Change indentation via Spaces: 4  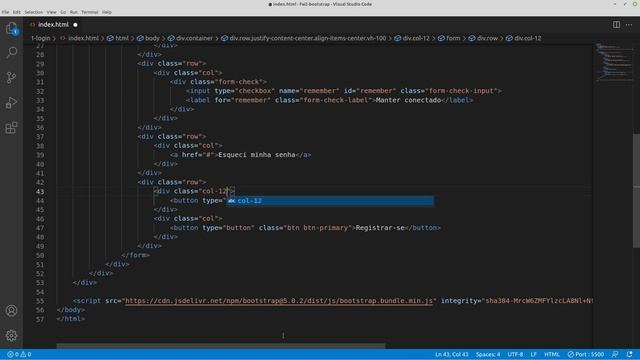[x=488, y=354]
